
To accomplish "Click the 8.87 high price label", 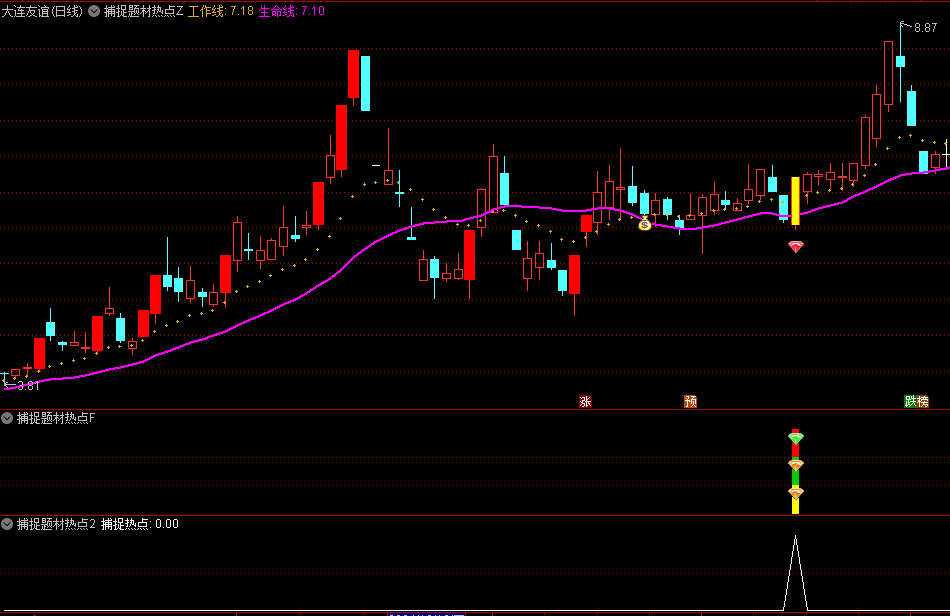I will (925, 28).
